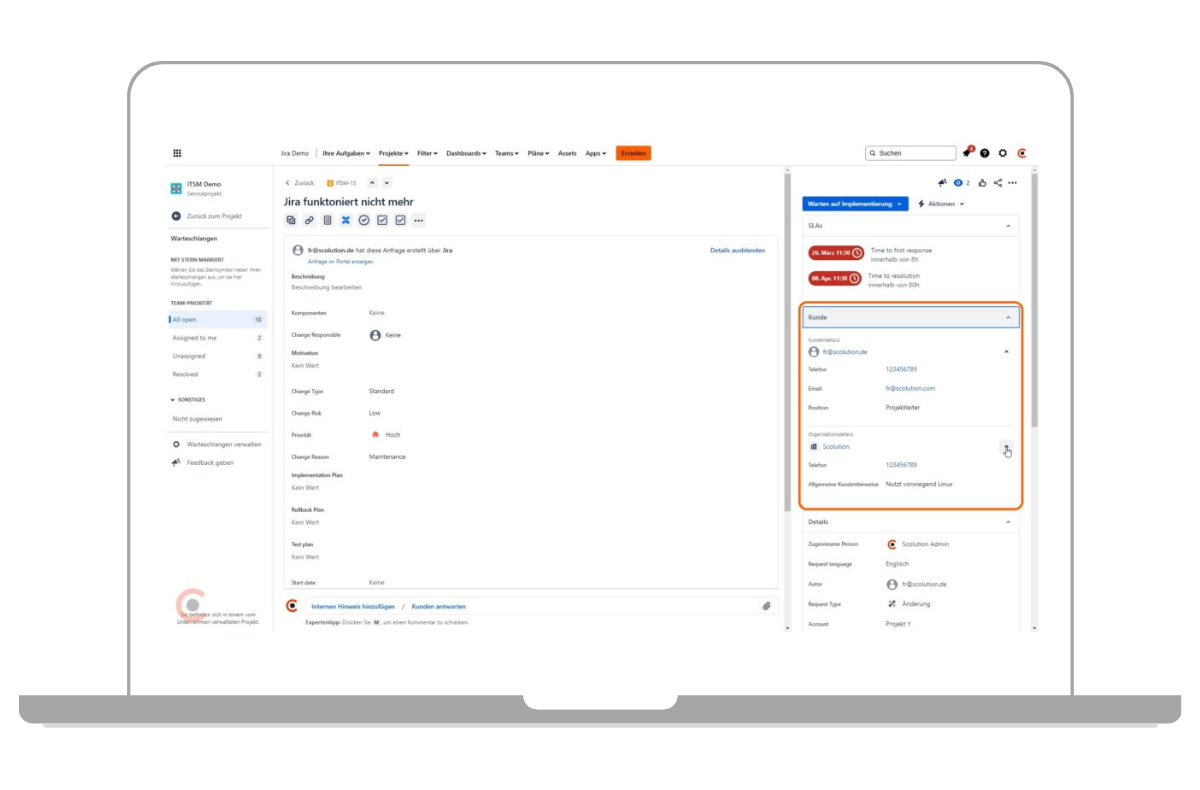Open the Aktionen dropdown
The image size is (1200, 790).
[941, 203]
